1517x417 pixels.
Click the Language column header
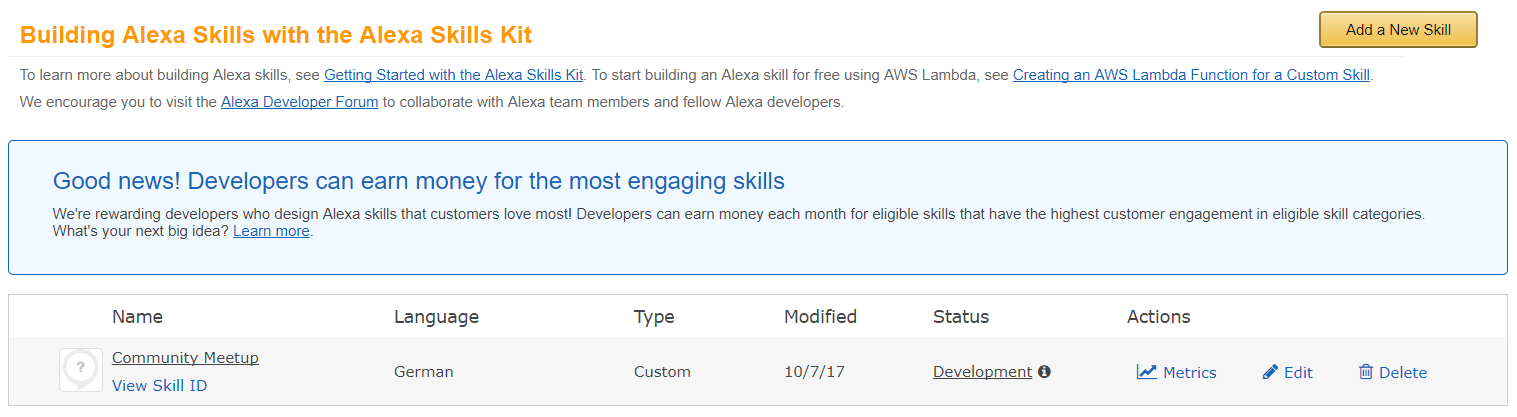point(436,317)
